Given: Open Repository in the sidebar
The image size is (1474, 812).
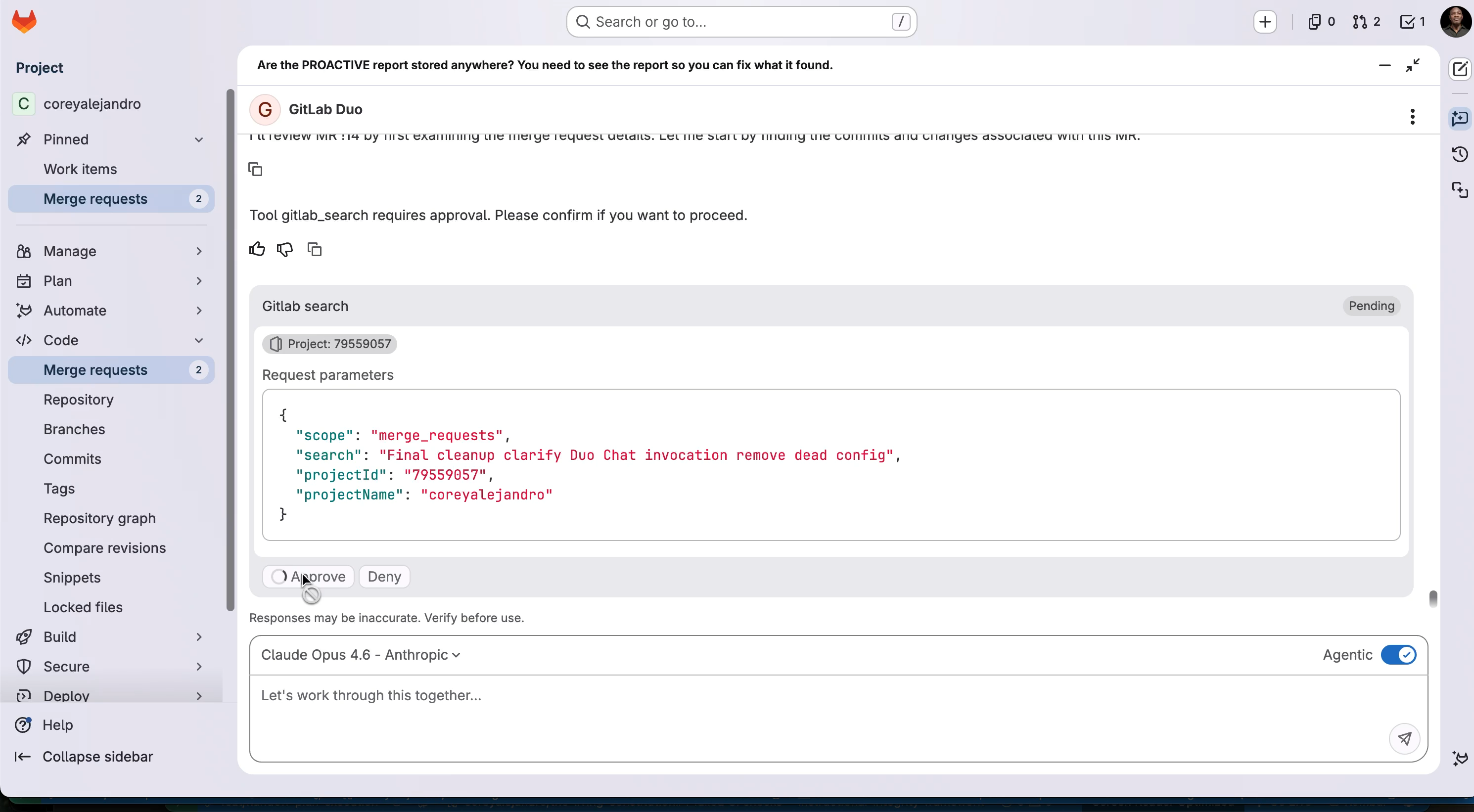Looking at the screenshot, I should [x=78, y=400].
